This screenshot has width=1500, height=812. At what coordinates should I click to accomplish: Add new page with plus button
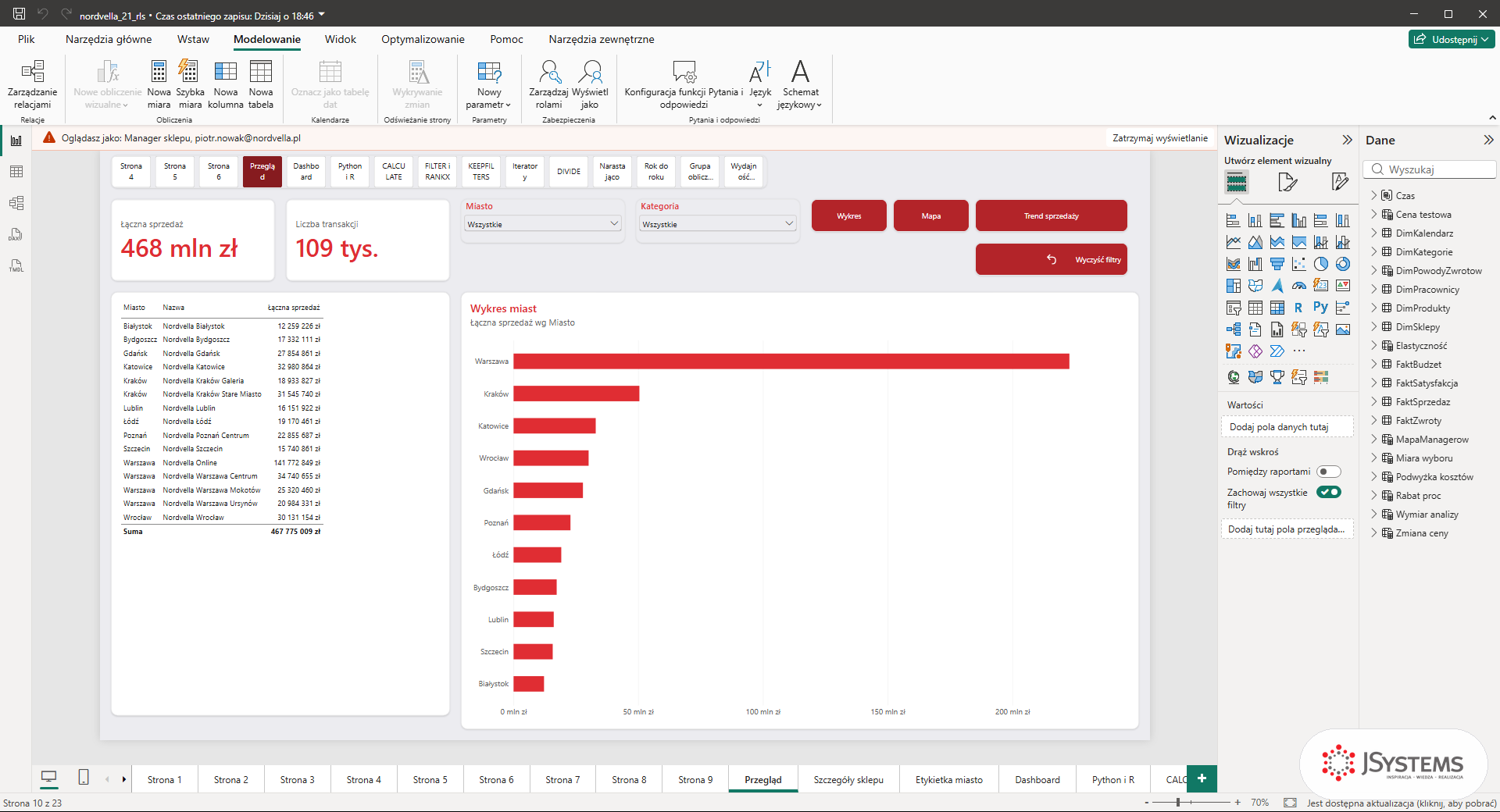(x=1202, y=778)
